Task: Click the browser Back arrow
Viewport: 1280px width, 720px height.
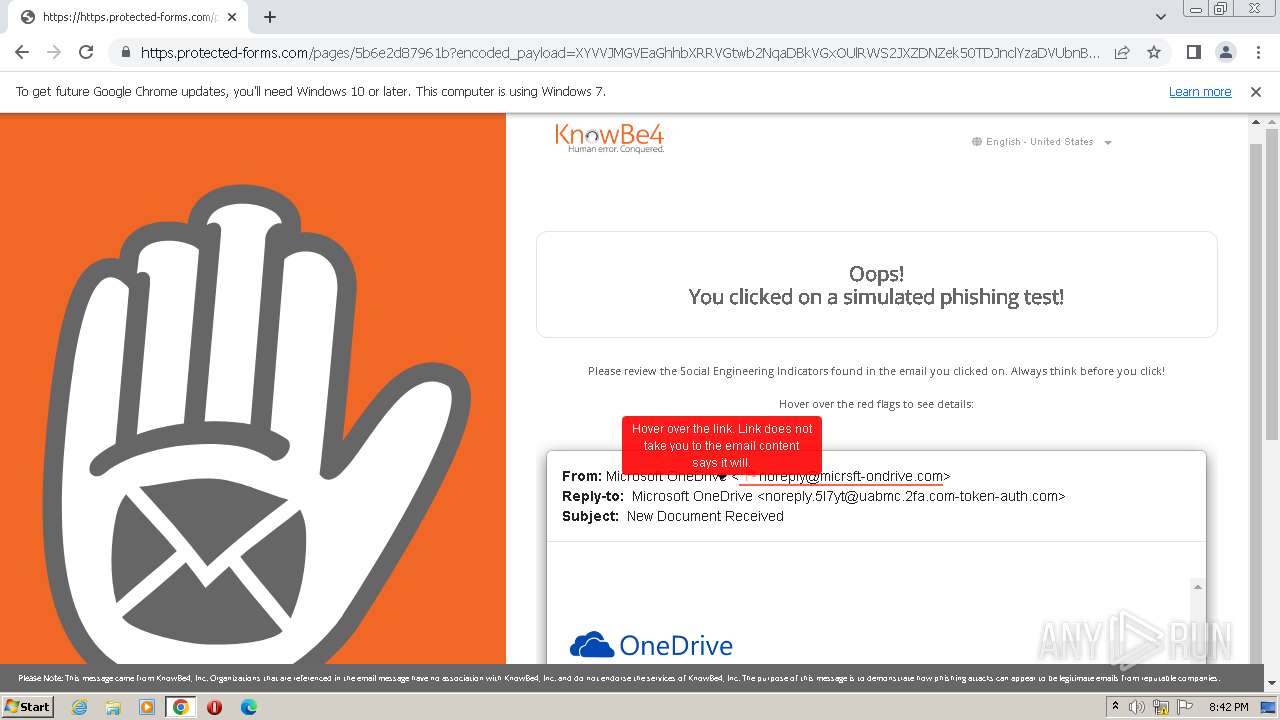Action: 22,52
